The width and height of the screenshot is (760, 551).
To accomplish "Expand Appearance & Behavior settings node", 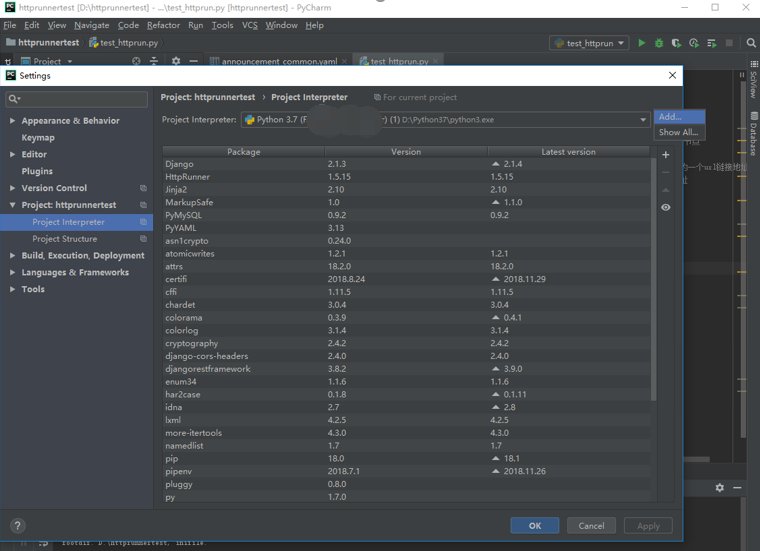I will 13,121.
